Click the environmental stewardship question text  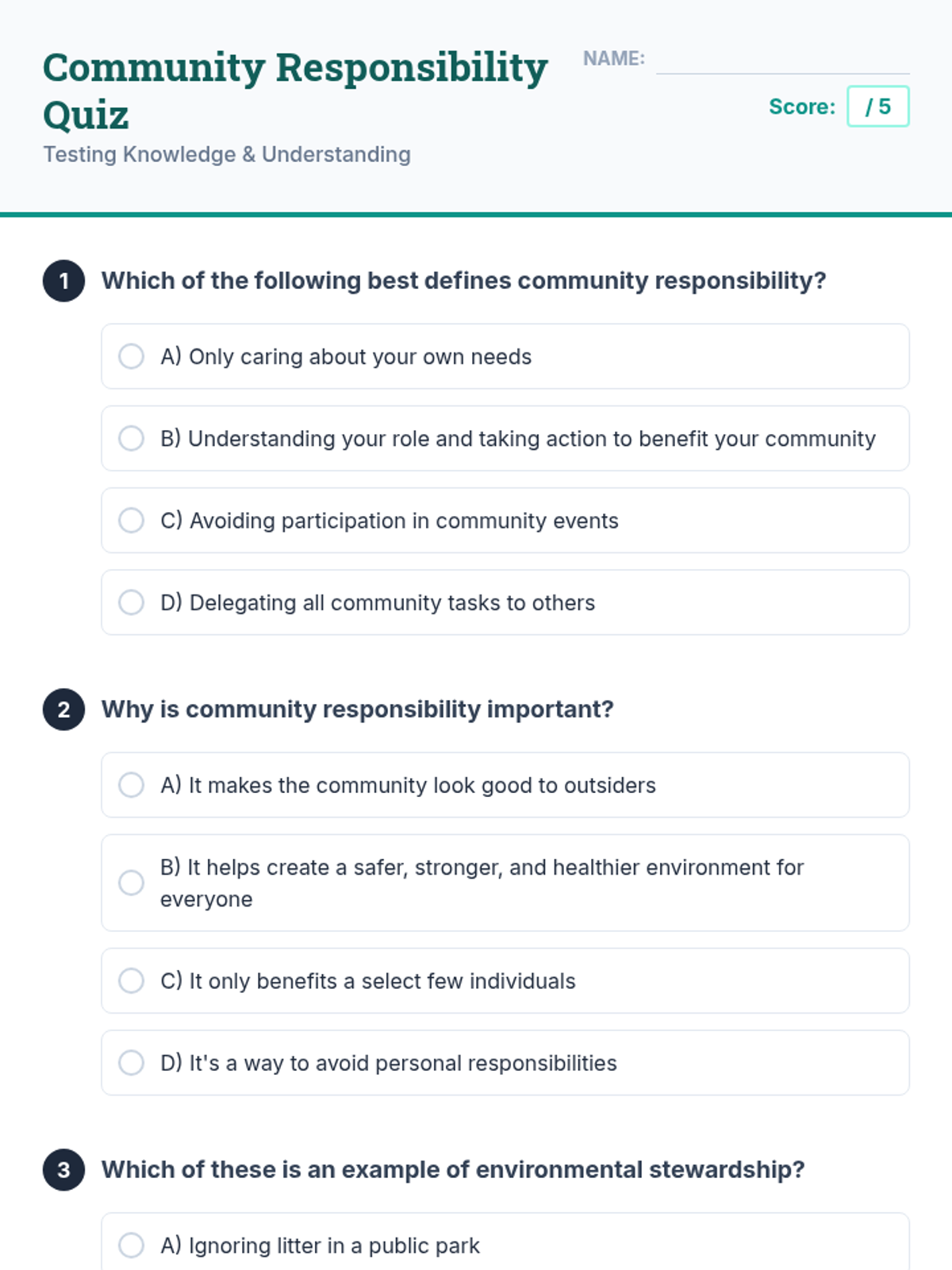point(453,1169)
